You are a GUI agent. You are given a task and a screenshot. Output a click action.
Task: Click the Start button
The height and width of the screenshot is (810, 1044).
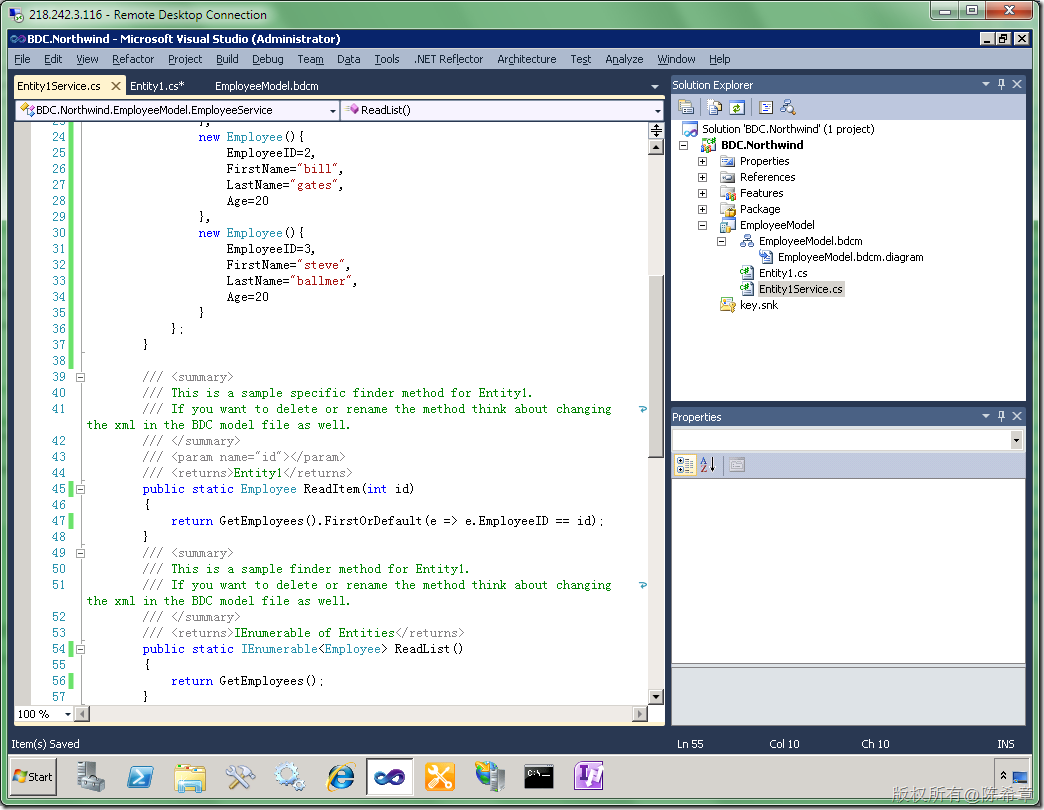33,777
